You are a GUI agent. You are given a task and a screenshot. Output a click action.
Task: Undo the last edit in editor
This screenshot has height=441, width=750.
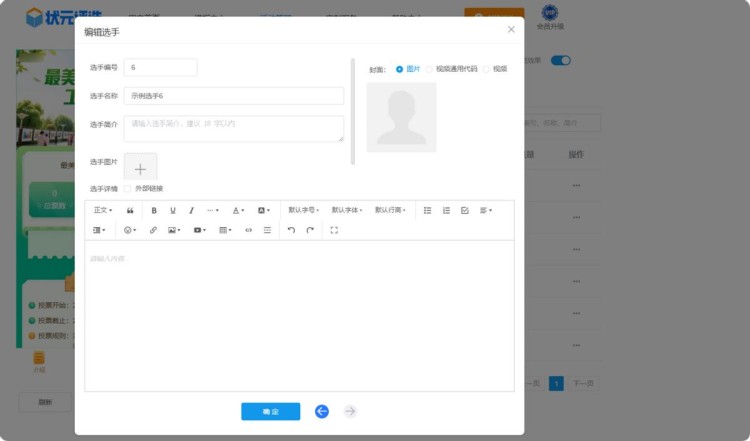tap(291, 230)
